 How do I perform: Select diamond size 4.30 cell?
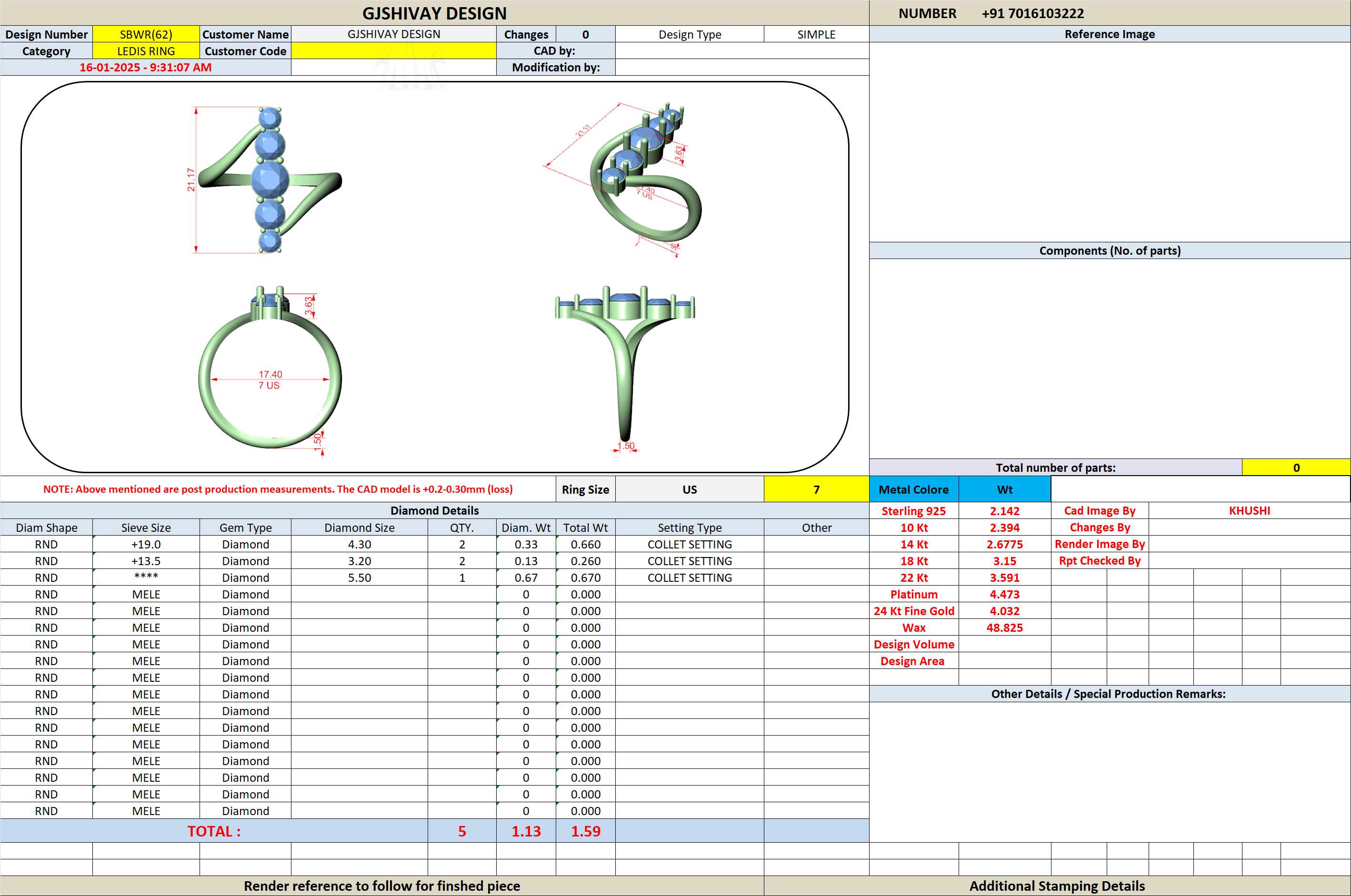click(360, 544)
